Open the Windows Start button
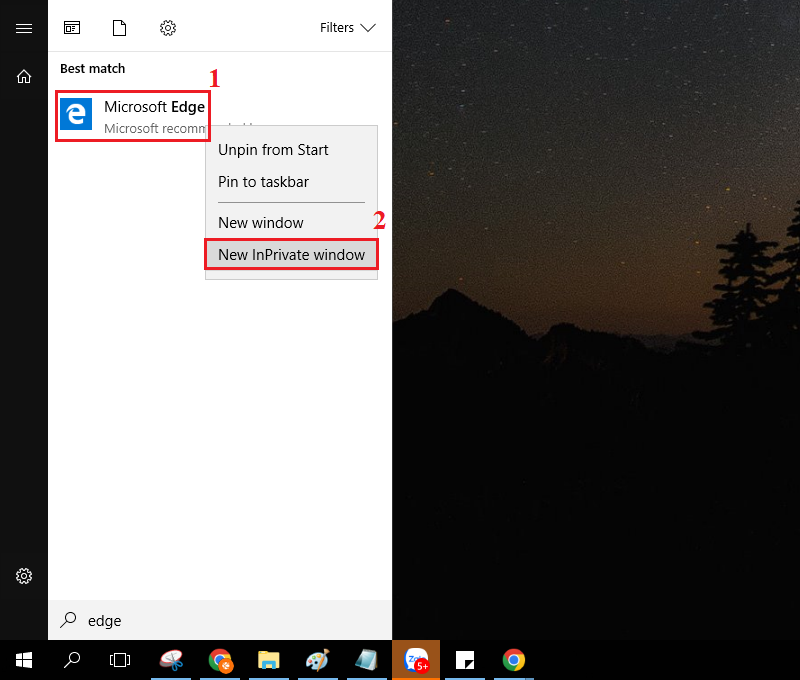Image resolution: width=800 pixels, height=680 pixels. coord(24,660)
